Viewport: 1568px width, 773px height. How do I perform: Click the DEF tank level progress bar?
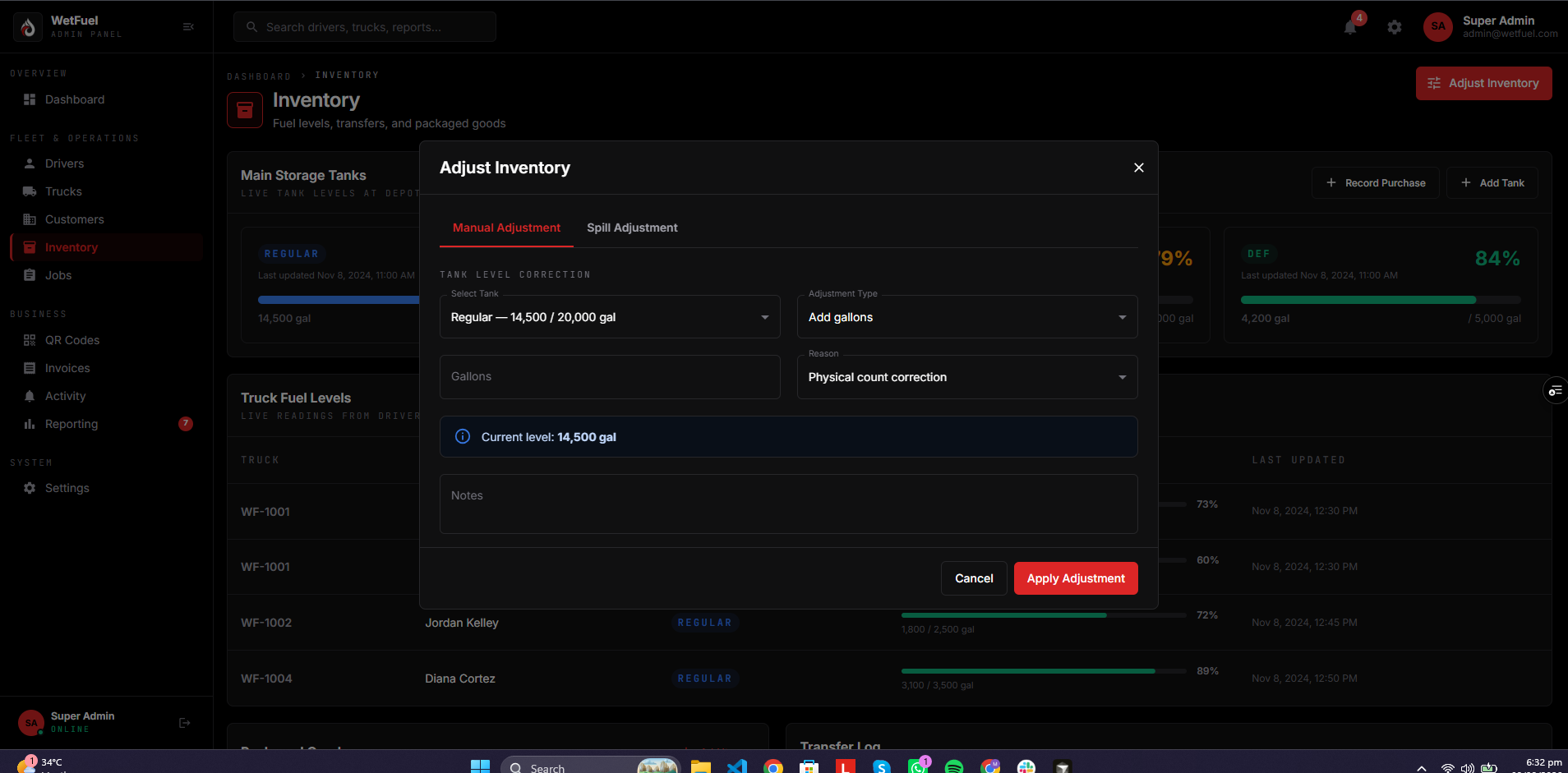pyautogui.click(x=1381, y=300)
